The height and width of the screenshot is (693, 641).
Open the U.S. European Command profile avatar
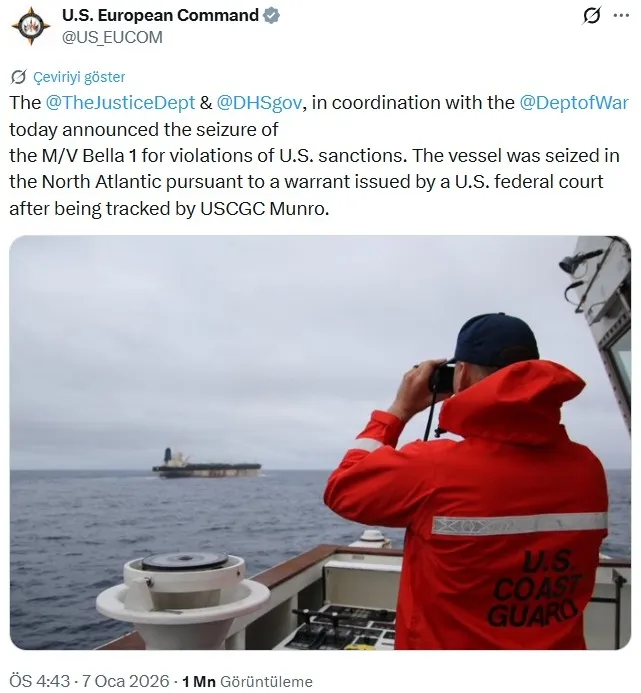point(31,27)
